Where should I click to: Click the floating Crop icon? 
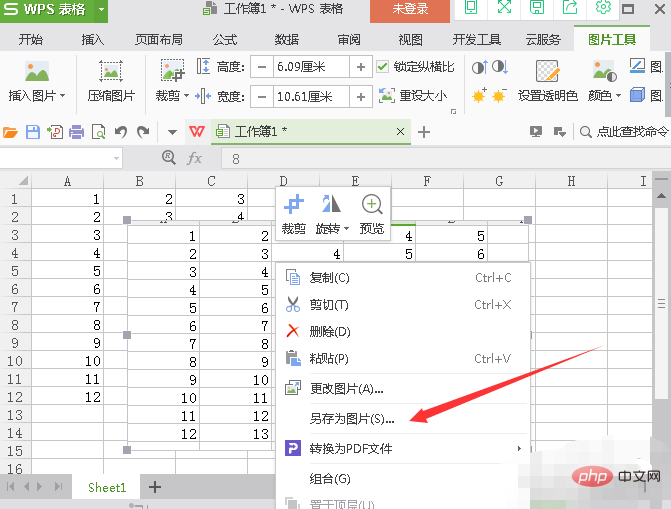pos(294,205)
